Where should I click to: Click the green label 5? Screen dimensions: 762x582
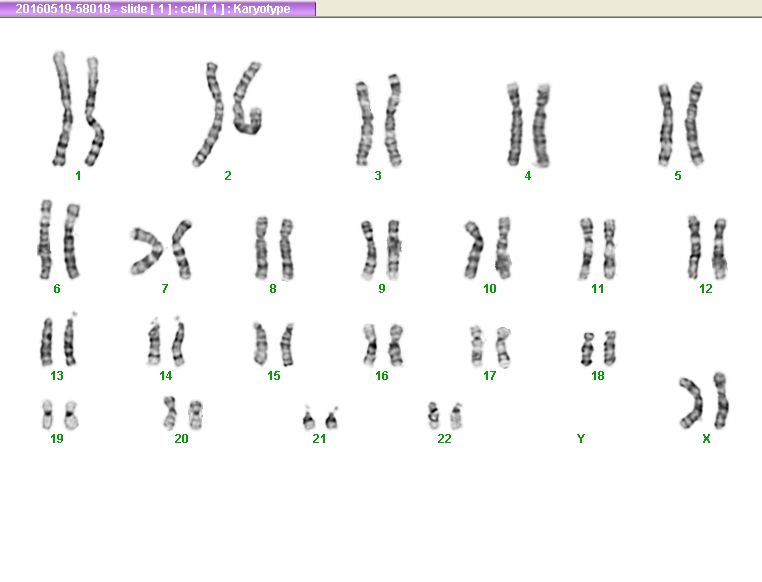(x=678, y=176)
